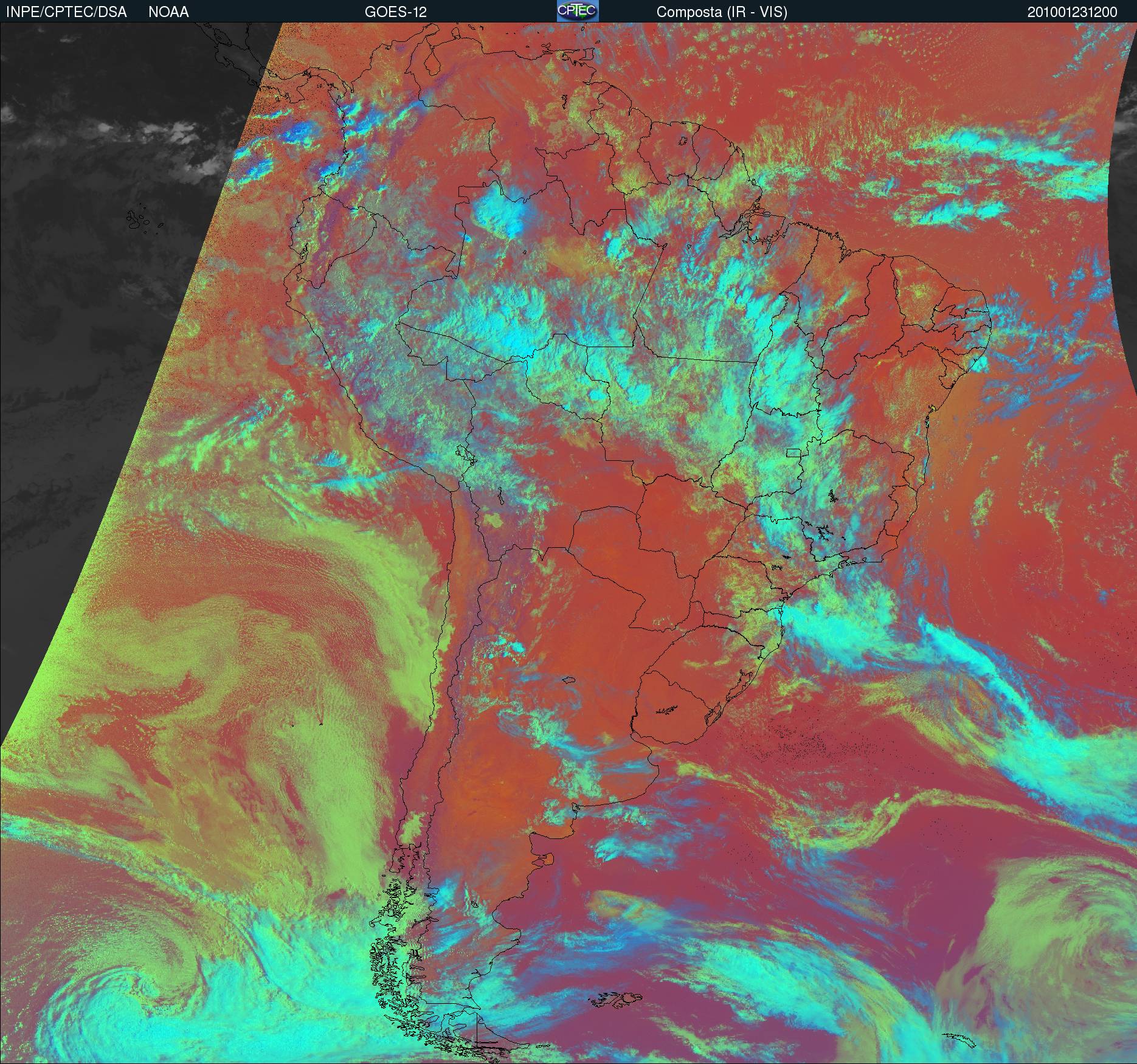Click the Composta (IR - VIS) title
1137x1064 pixels.
722,12
